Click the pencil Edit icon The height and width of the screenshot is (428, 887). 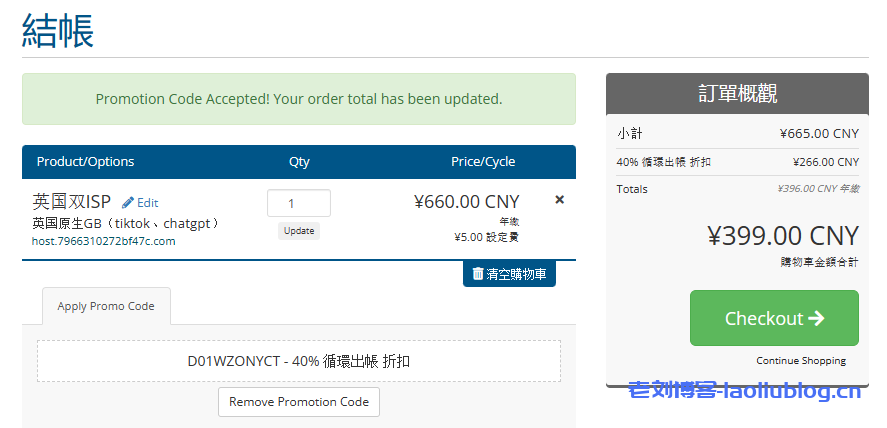click(127, 202)
